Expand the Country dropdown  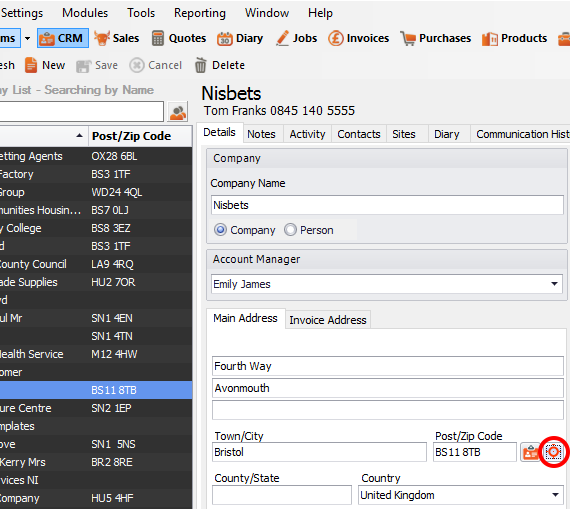coord(555,495)
